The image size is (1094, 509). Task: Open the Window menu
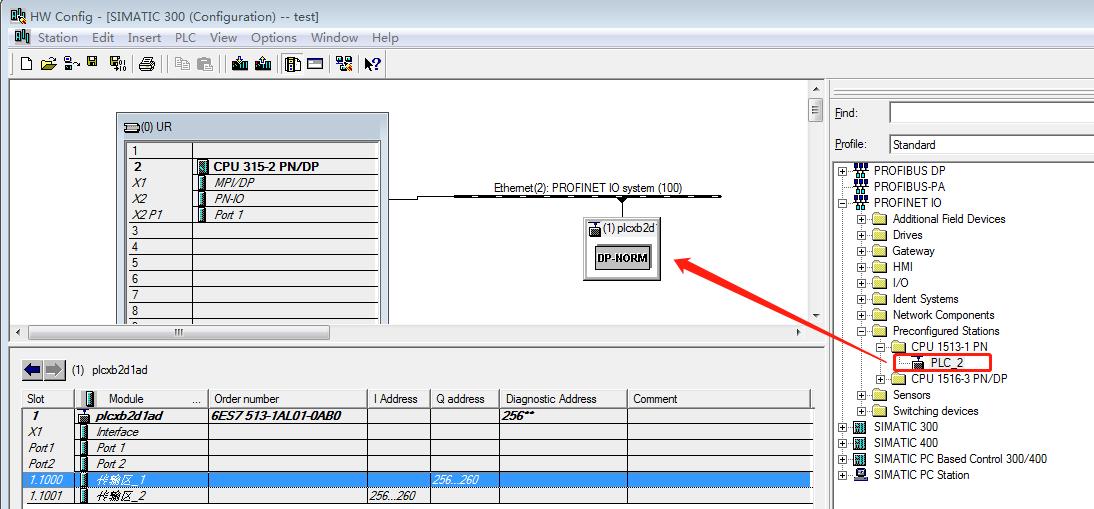coord(334,38)
